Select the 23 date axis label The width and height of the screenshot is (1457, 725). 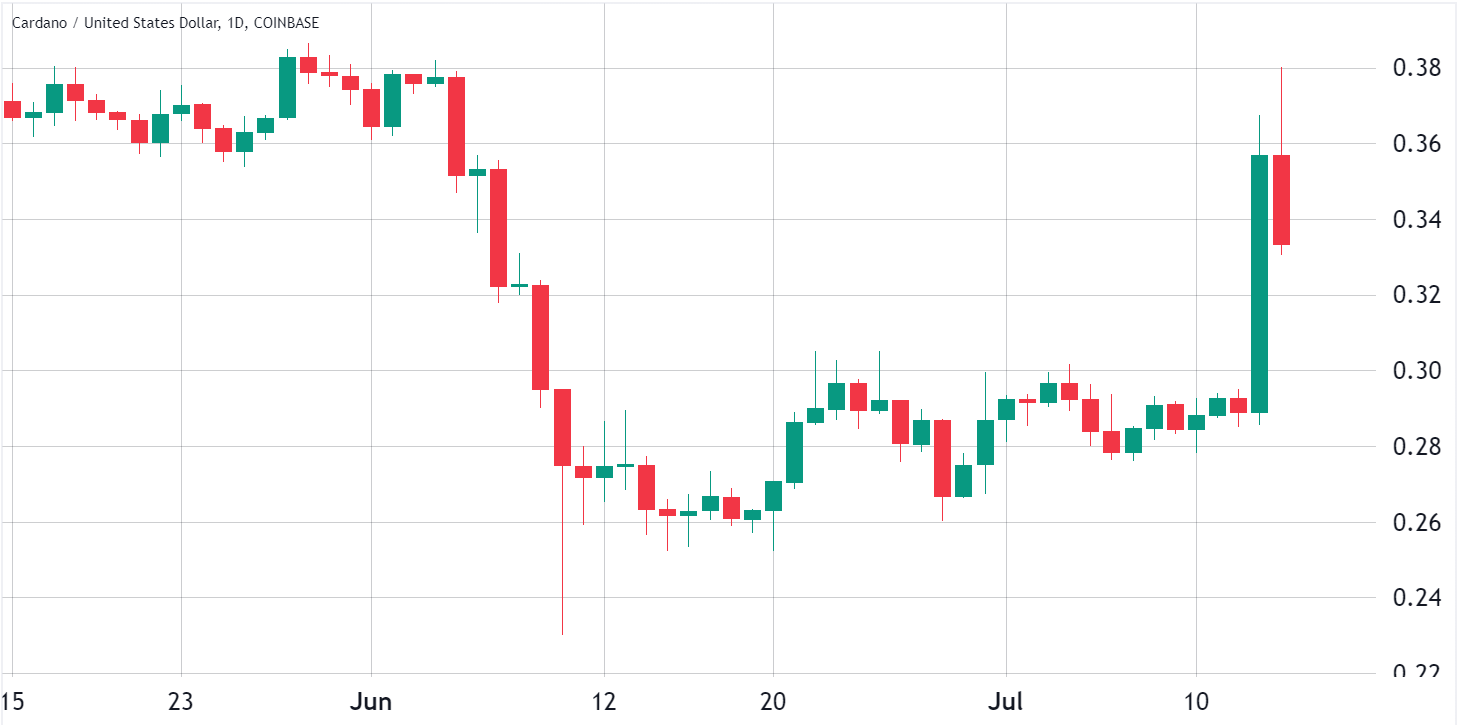[x=181, y=702]
